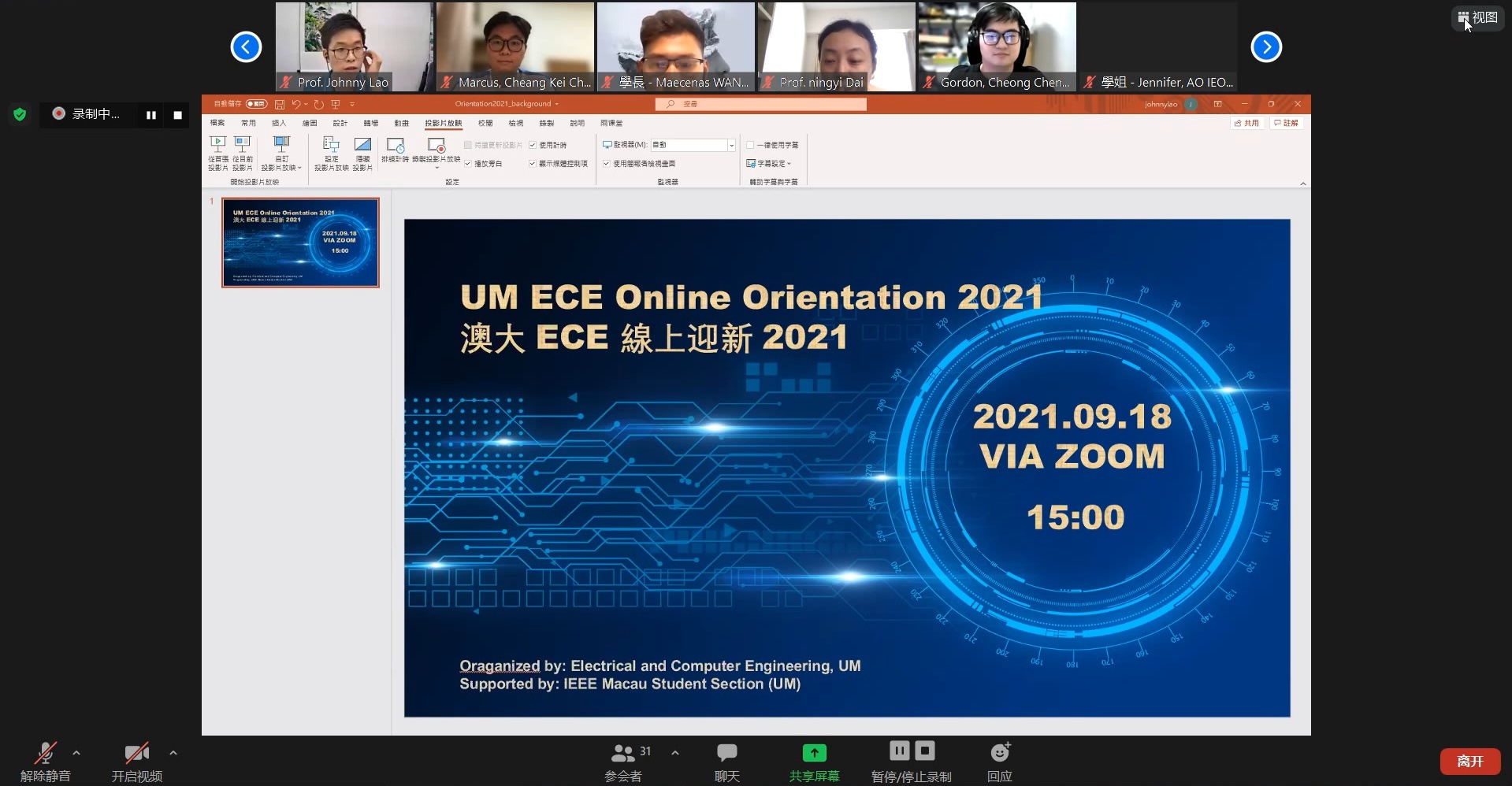1512x786 pixels.
Task: Stop recording in bottom Zoom toolbar
Action: [925, 751]
